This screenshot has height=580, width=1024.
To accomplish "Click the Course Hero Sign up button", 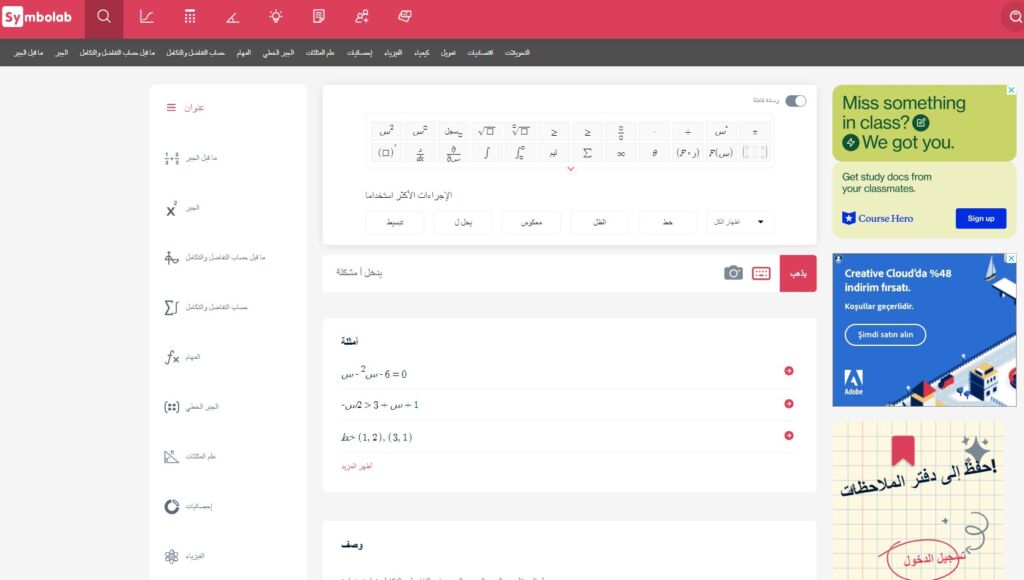I will (x=980, y=218).
